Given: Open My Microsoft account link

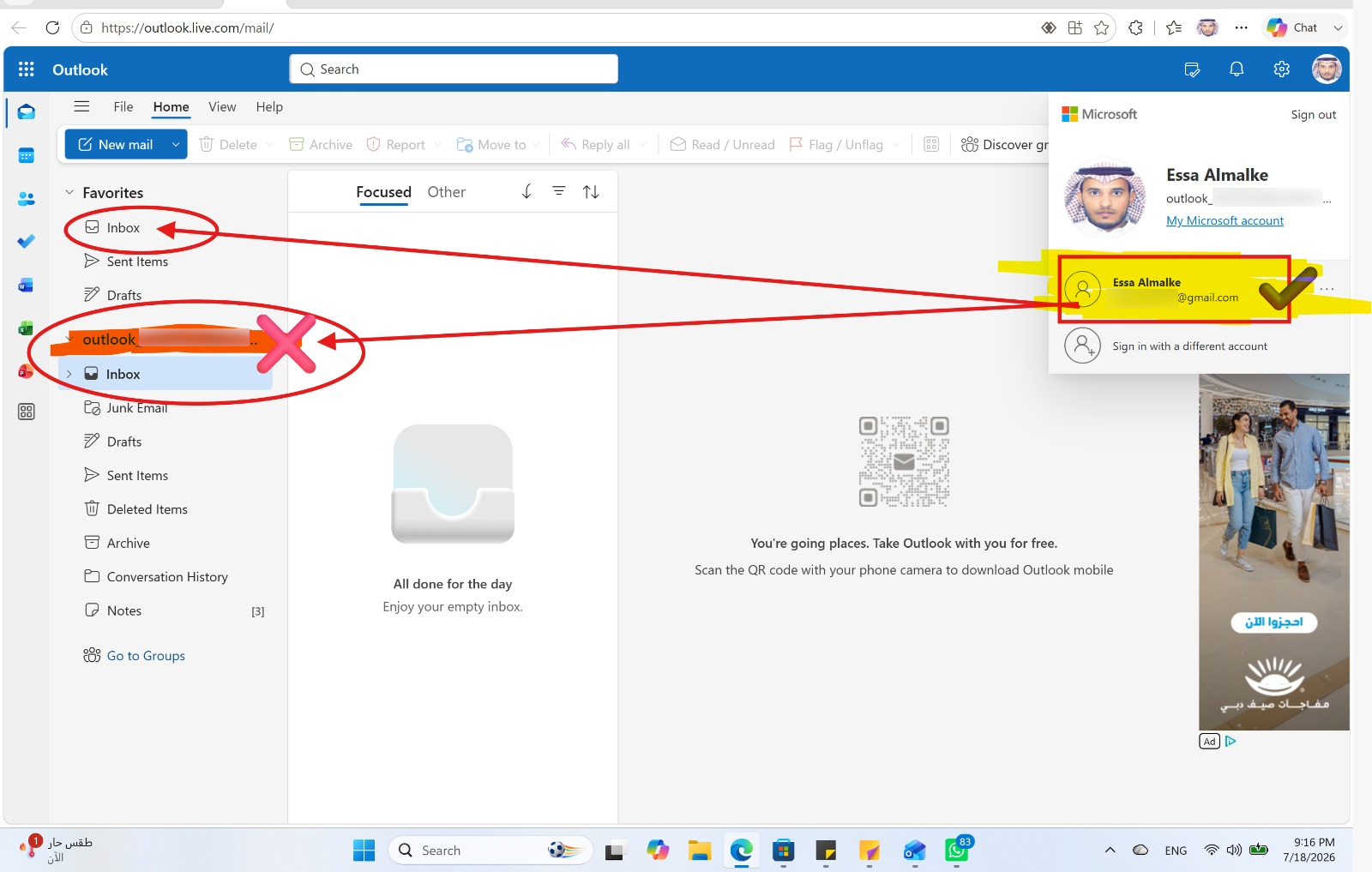Looking at the screenshot, I should [x=1225, y=220].
